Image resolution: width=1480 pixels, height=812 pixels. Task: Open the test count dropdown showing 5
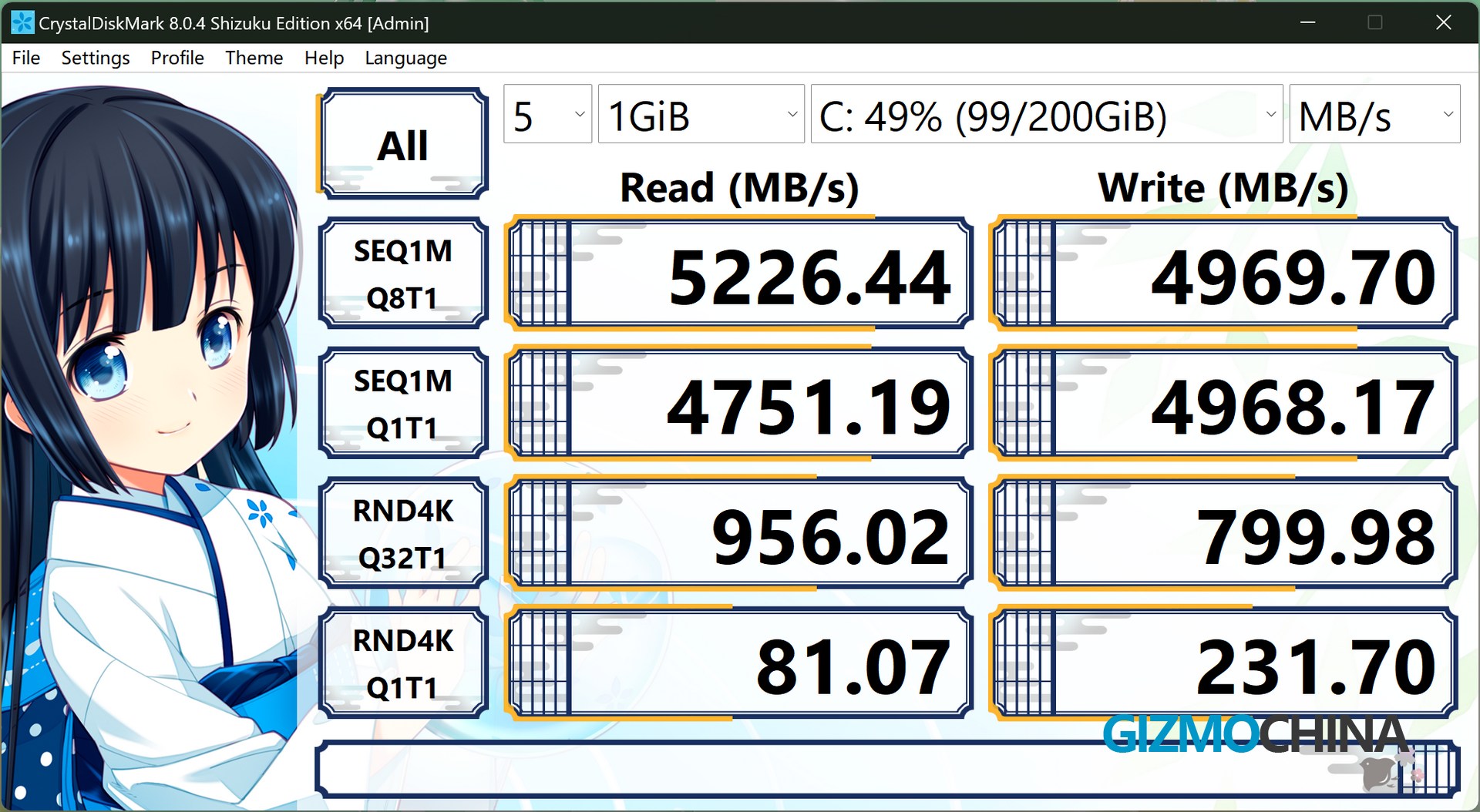coord(547,115)
